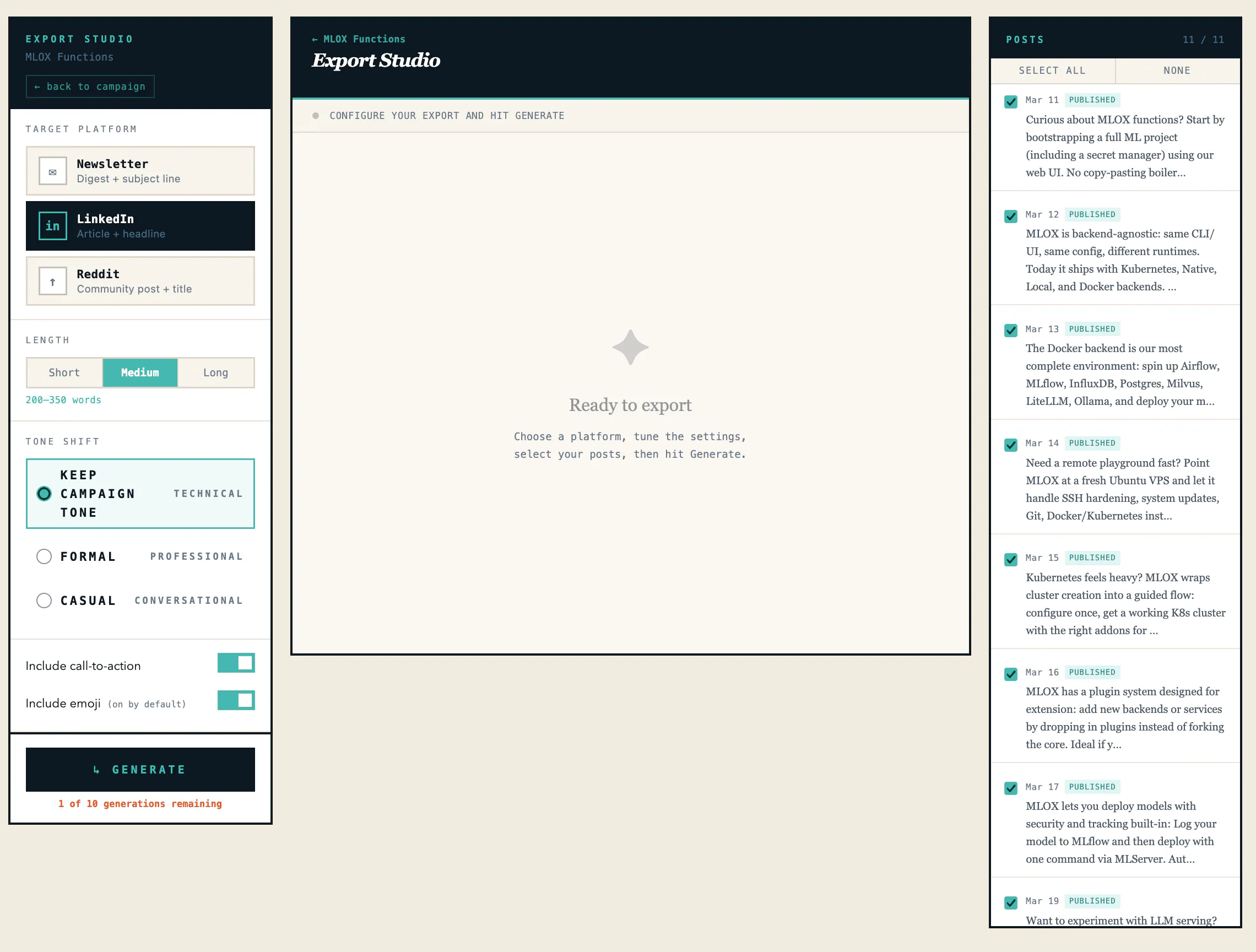Click post text 'Need a remote playground fast?'
Viewport: 1256px width, 952px height.
pyautogui.click(x=1103, y=463)
